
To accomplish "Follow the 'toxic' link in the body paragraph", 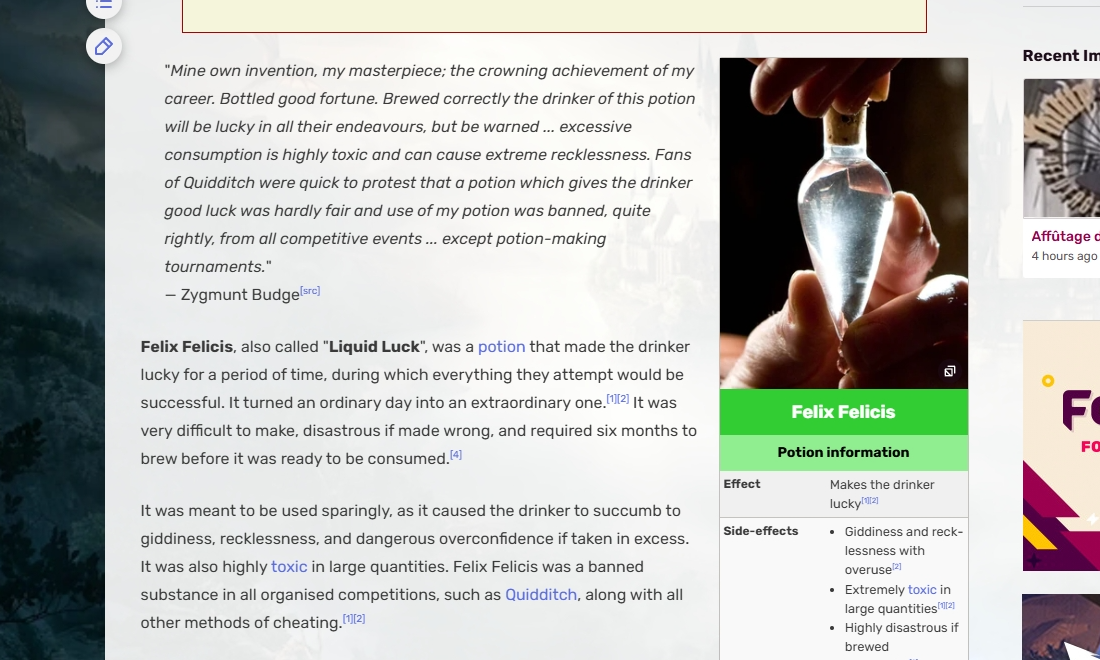I will [x=289, y=567].
